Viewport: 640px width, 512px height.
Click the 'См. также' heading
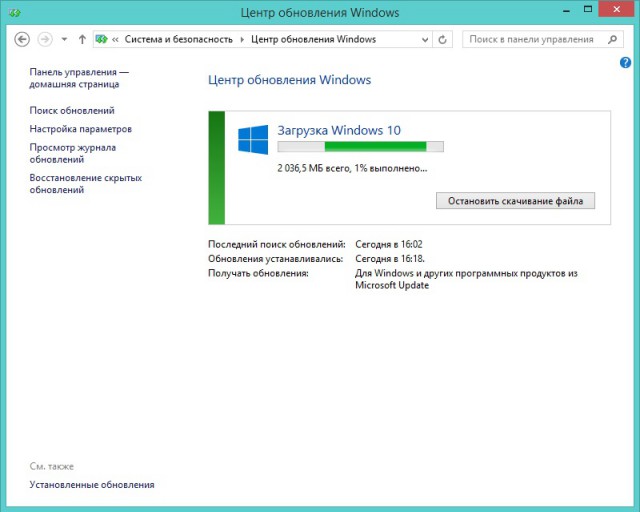[x=51, y=466]
